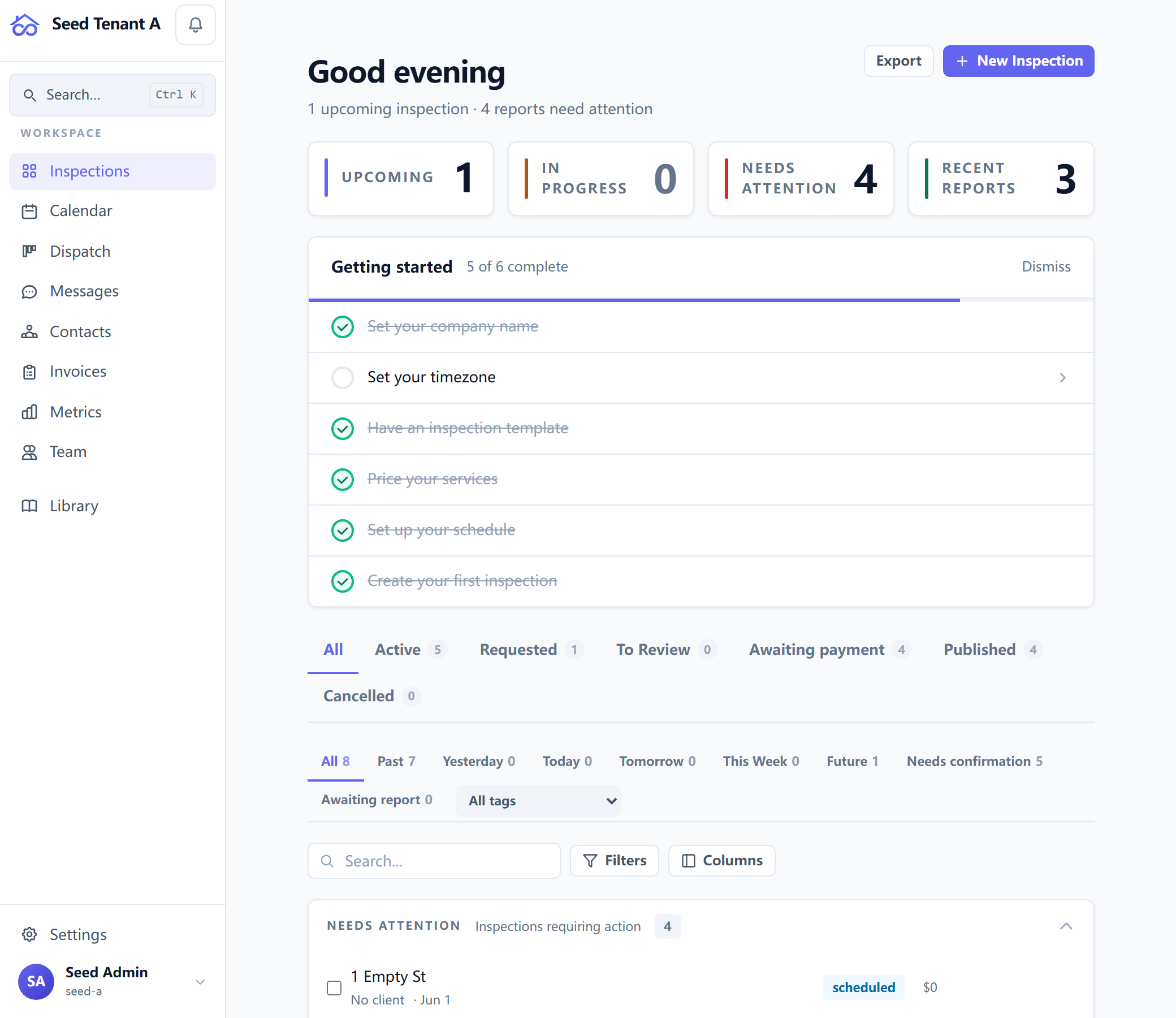Viewport: 1176px width, 1018px height.
Task: Click the SA user avatar
Action: pyautogui.click(x=36, y=981)
